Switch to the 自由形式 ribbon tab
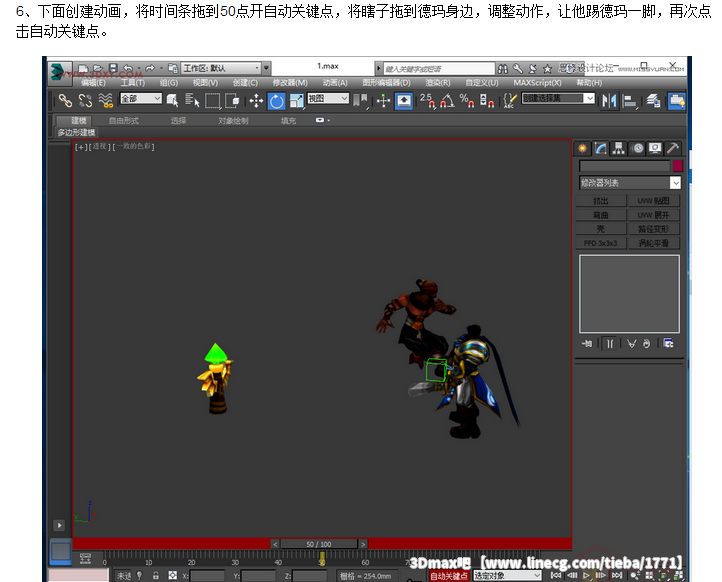The height and width of the screenshot is (582, 722). point(123,121)
